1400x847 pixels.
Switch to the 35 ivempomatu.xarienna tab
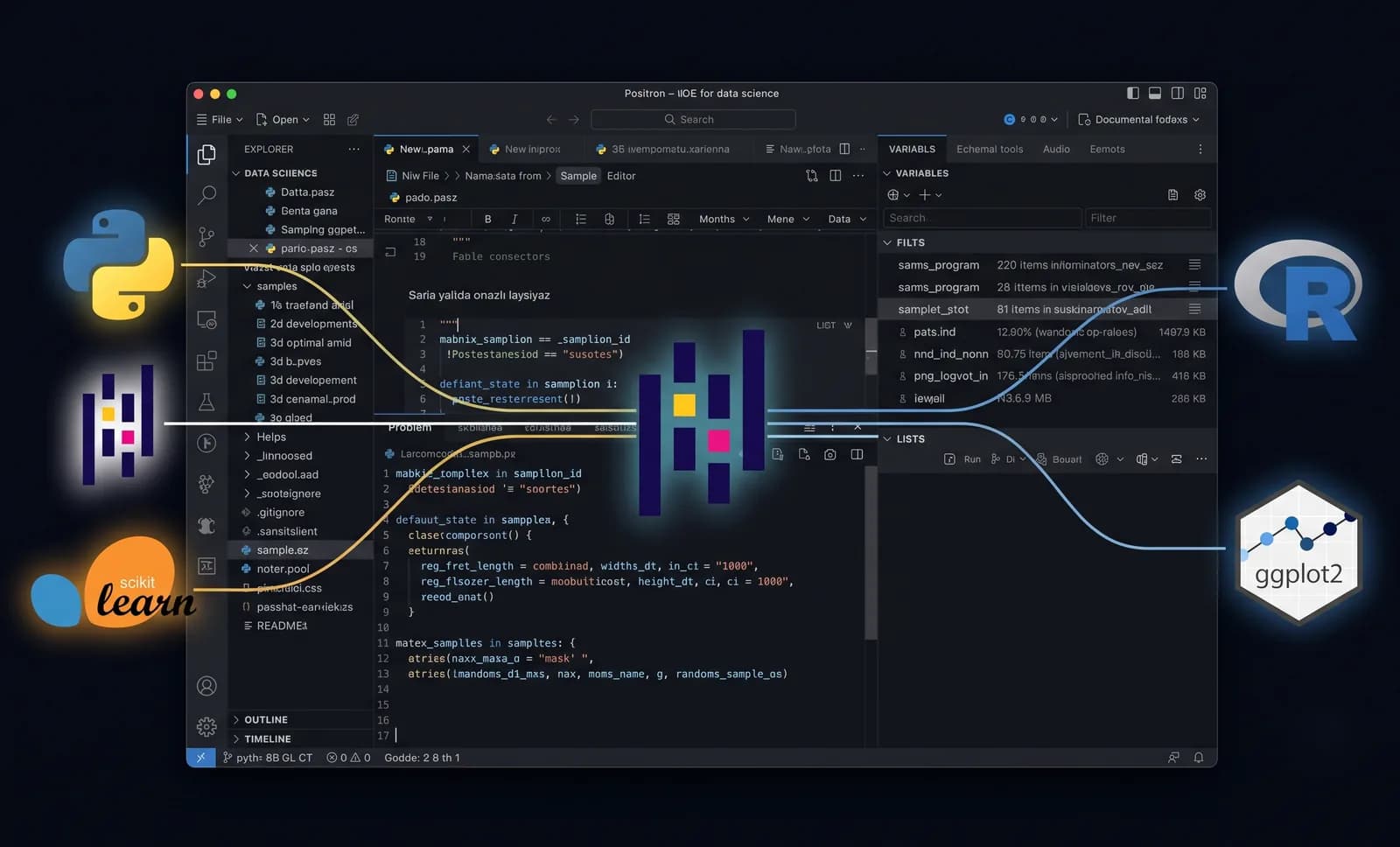pos(669,150)
